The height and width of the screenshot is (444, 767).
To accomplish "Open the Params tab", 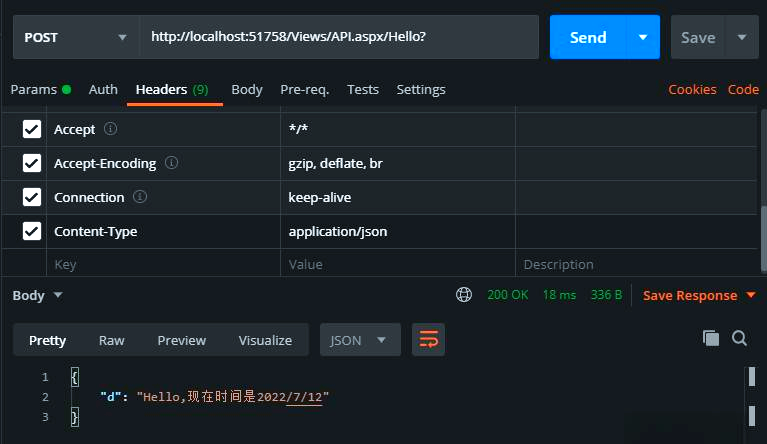I will coord(34,89).
